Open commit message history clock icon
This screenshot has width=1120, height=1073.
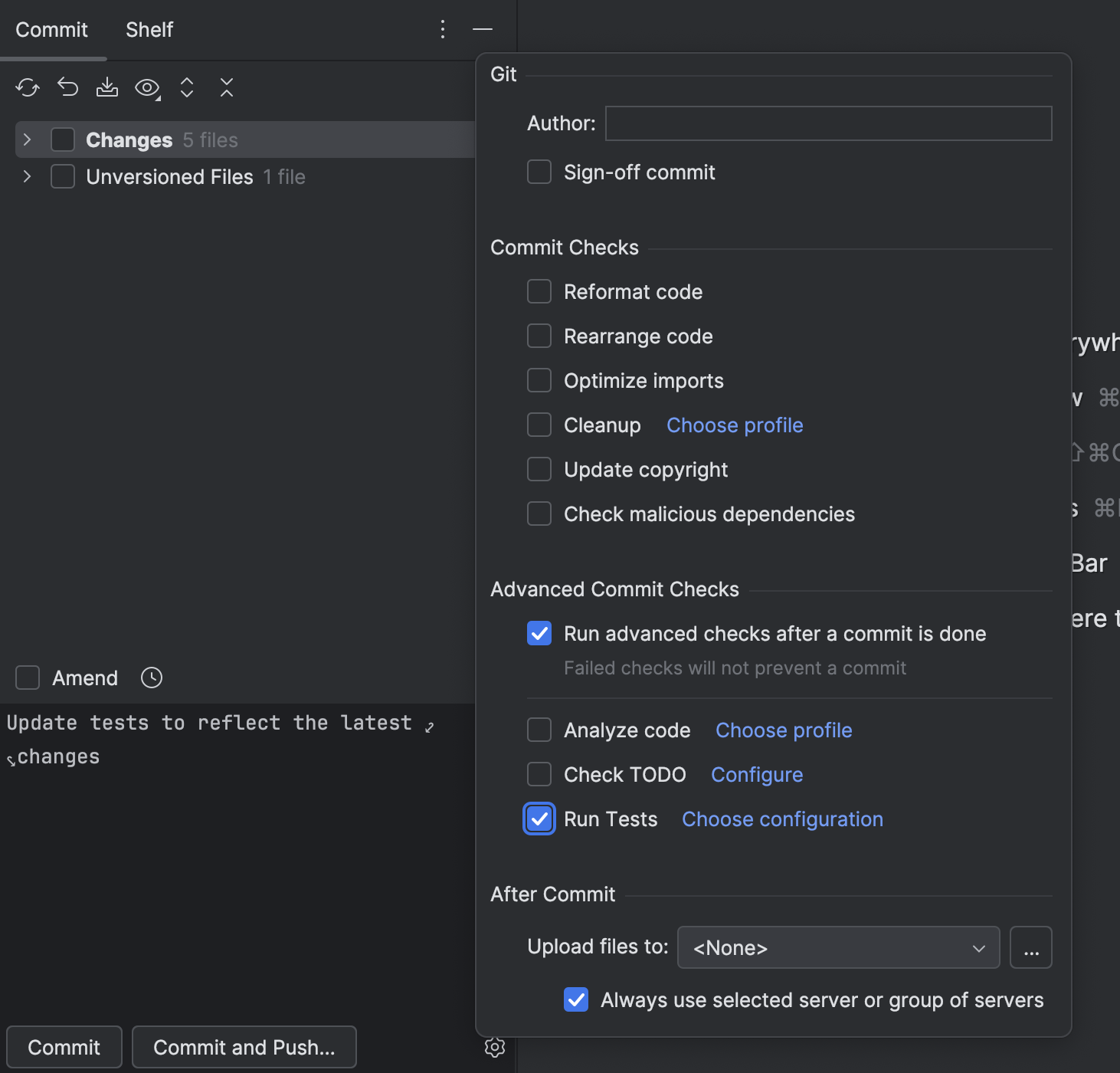click(151, 677)
